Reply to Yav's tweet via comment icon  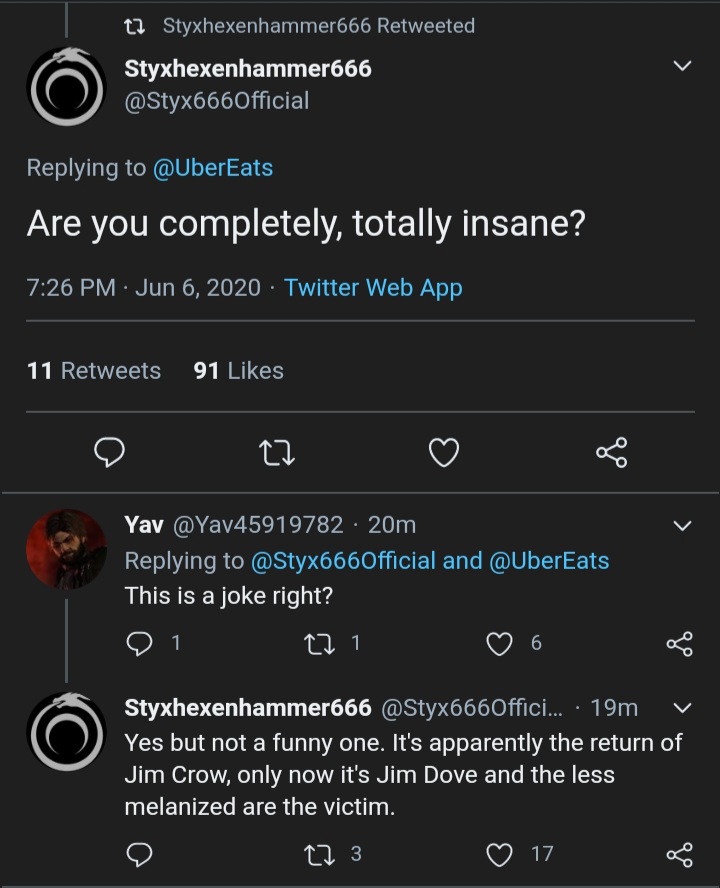139,643
